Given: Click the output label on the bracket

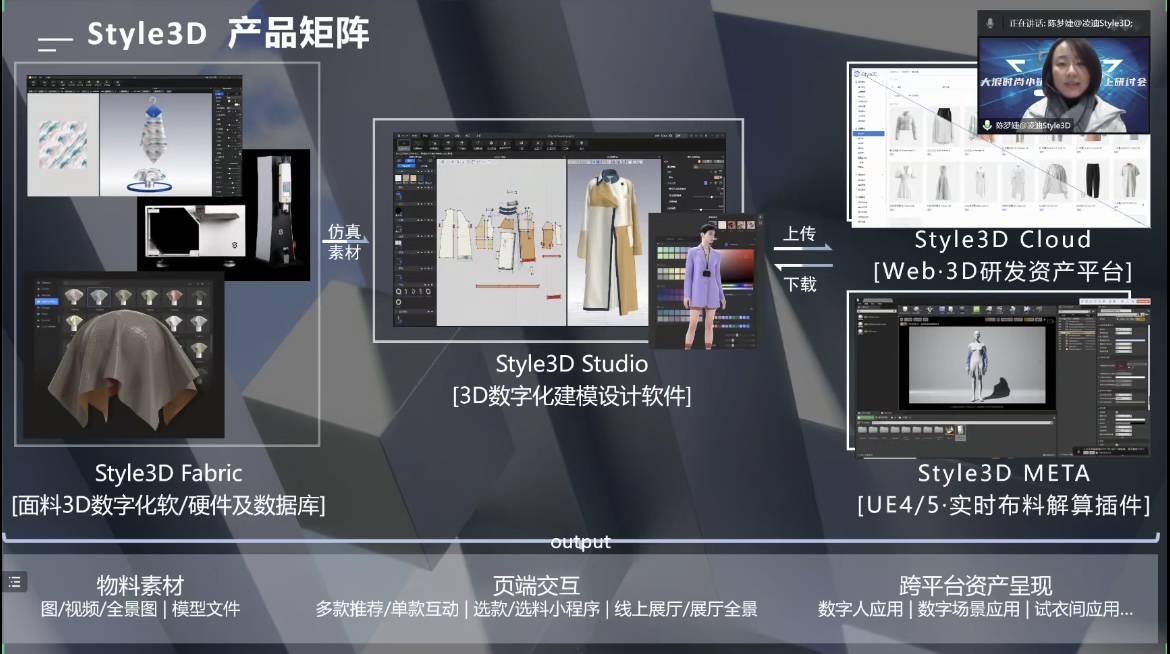Looking at the screenshot, I should pyautogui.click(x=581, y=542).
